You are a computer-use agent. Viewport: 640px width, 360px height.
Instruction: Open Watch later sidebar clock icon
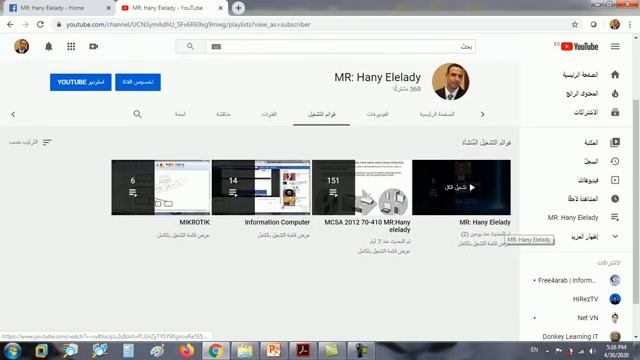click(615, 199)
